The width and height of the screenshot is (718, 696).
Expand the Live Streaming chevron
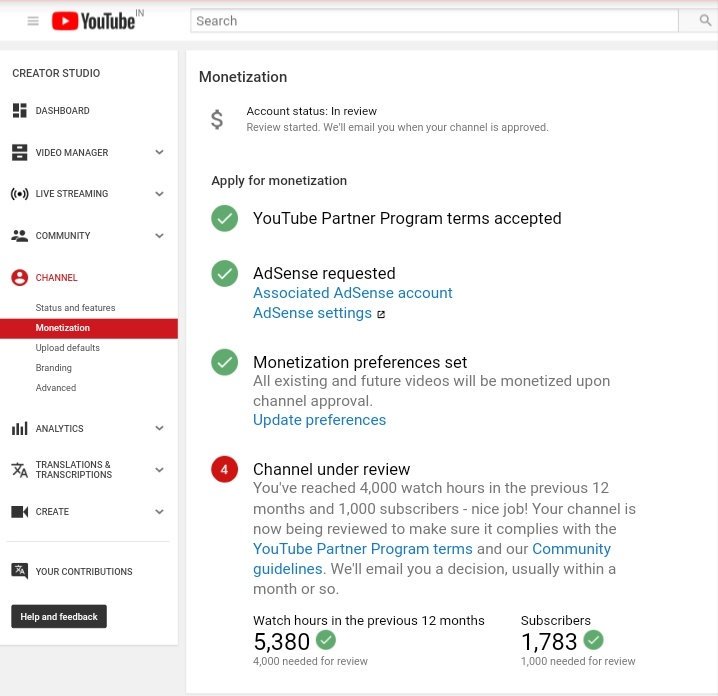159,194
